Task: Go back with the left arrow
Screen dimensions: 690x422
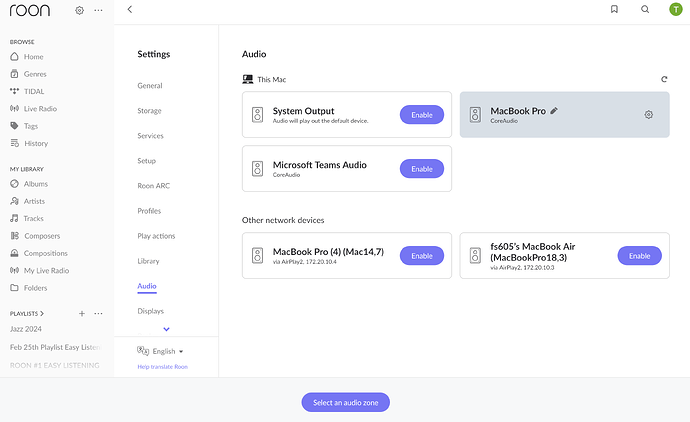Action: pyautogui.click(x=129, y=9)
